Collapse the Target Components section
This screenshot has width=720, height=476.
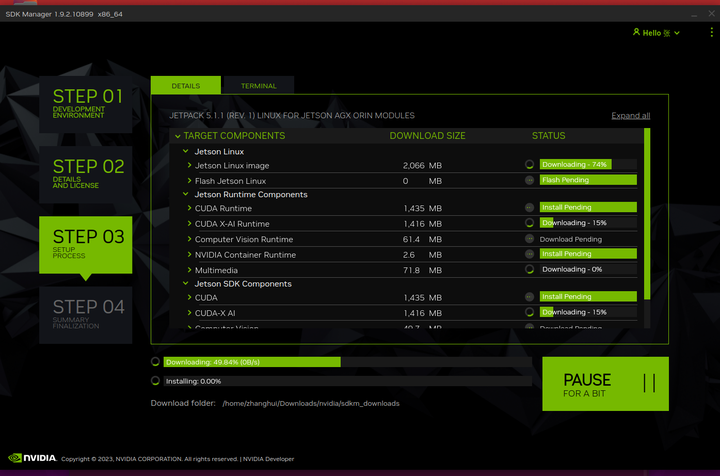tap(178, 136)
